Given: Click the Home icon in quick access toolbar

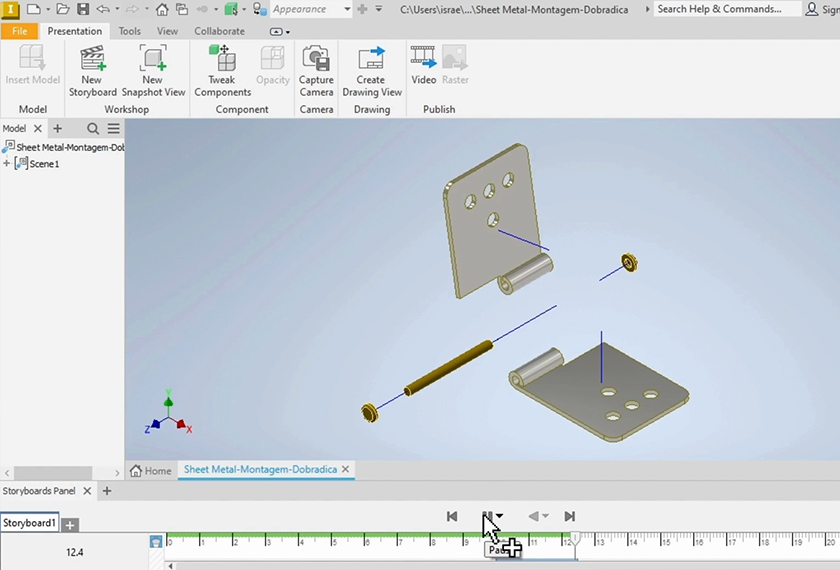Looking at the screenshot, I should click(161, 9).
